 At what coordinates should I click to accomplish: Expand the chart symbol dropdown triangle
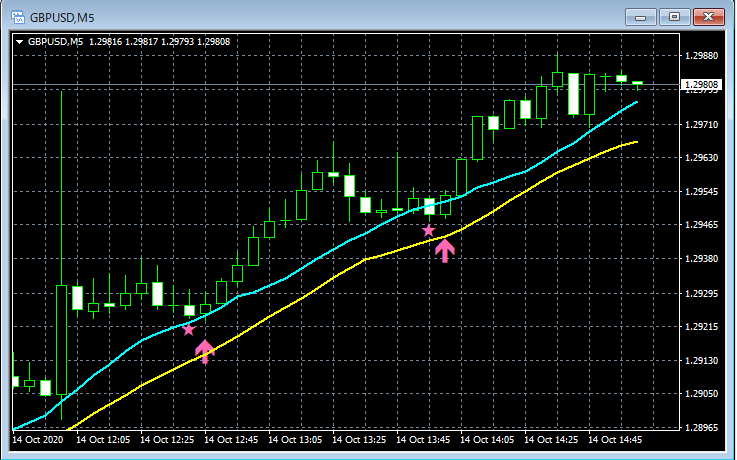point(20,42)
